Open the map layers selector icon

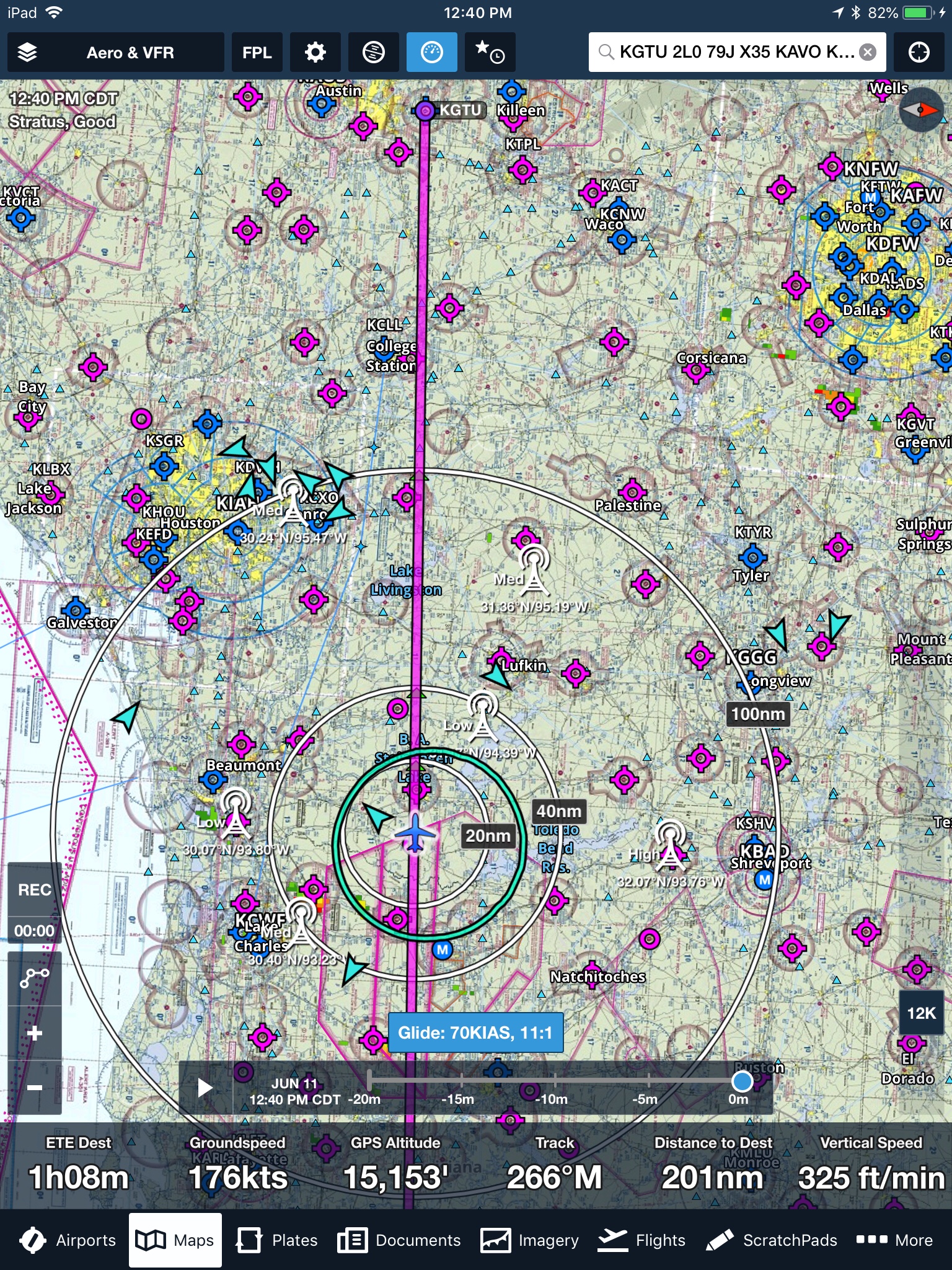click(x=28, y=53)
